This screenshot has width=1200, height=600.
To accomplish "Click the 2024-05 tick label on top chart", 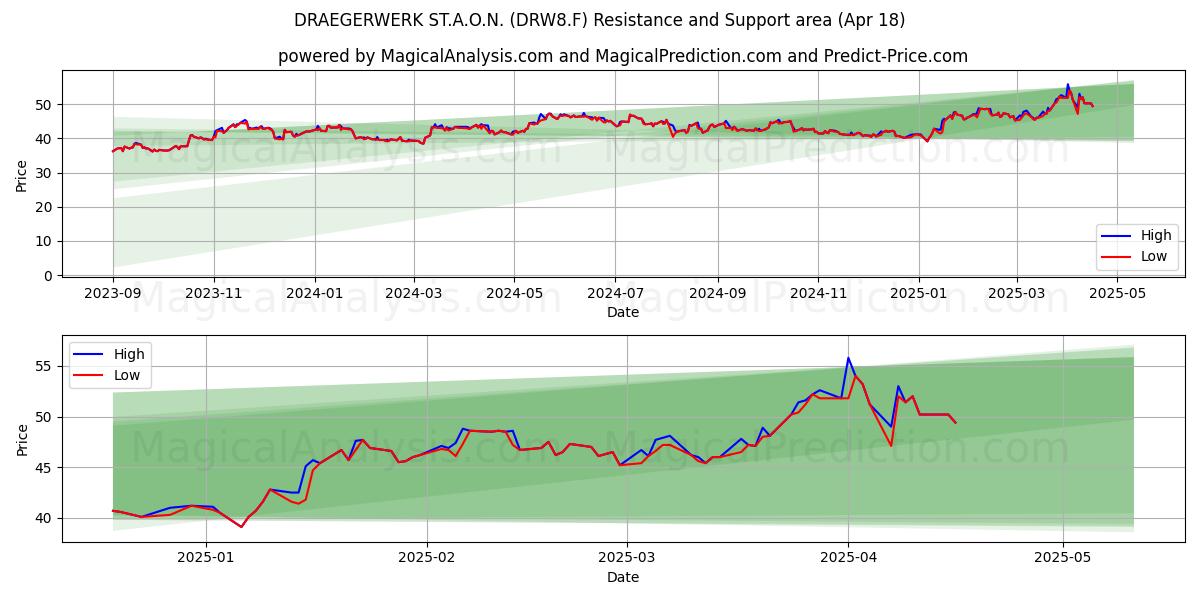I will pos(514,294).
